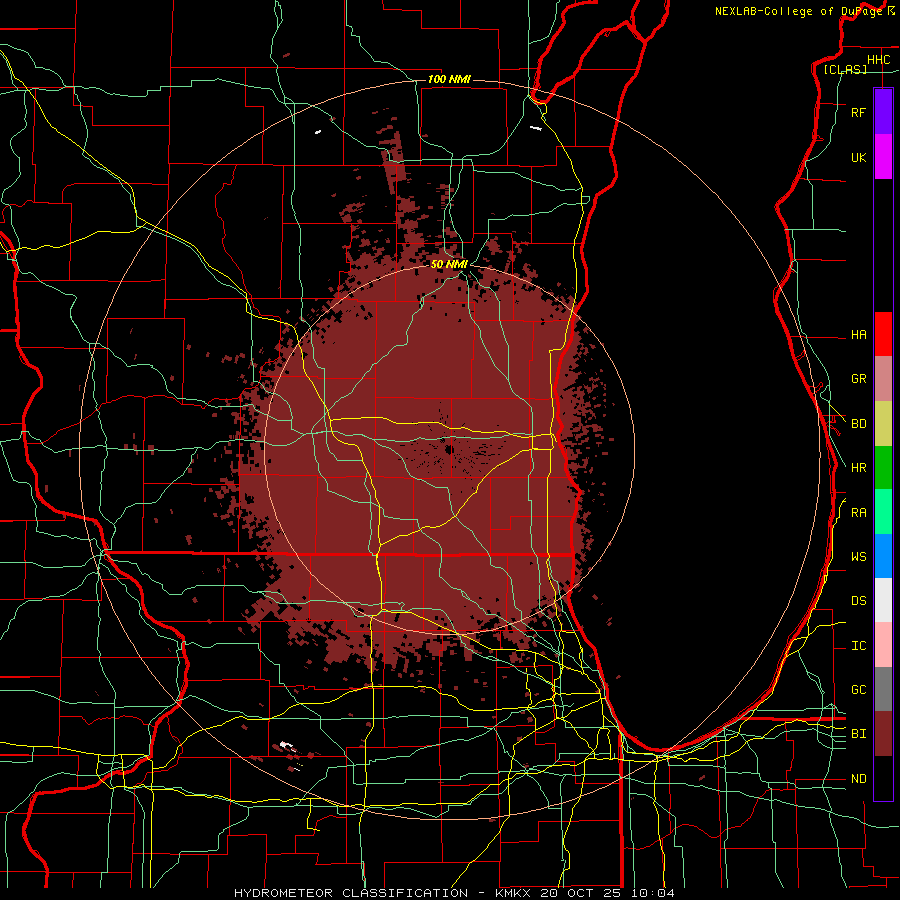Image resolution: width=900 pixels, height=900 pixels.
Task: Click the magenta UK legend color swatch
Action: pyautogui.click(x=883, y=157)
